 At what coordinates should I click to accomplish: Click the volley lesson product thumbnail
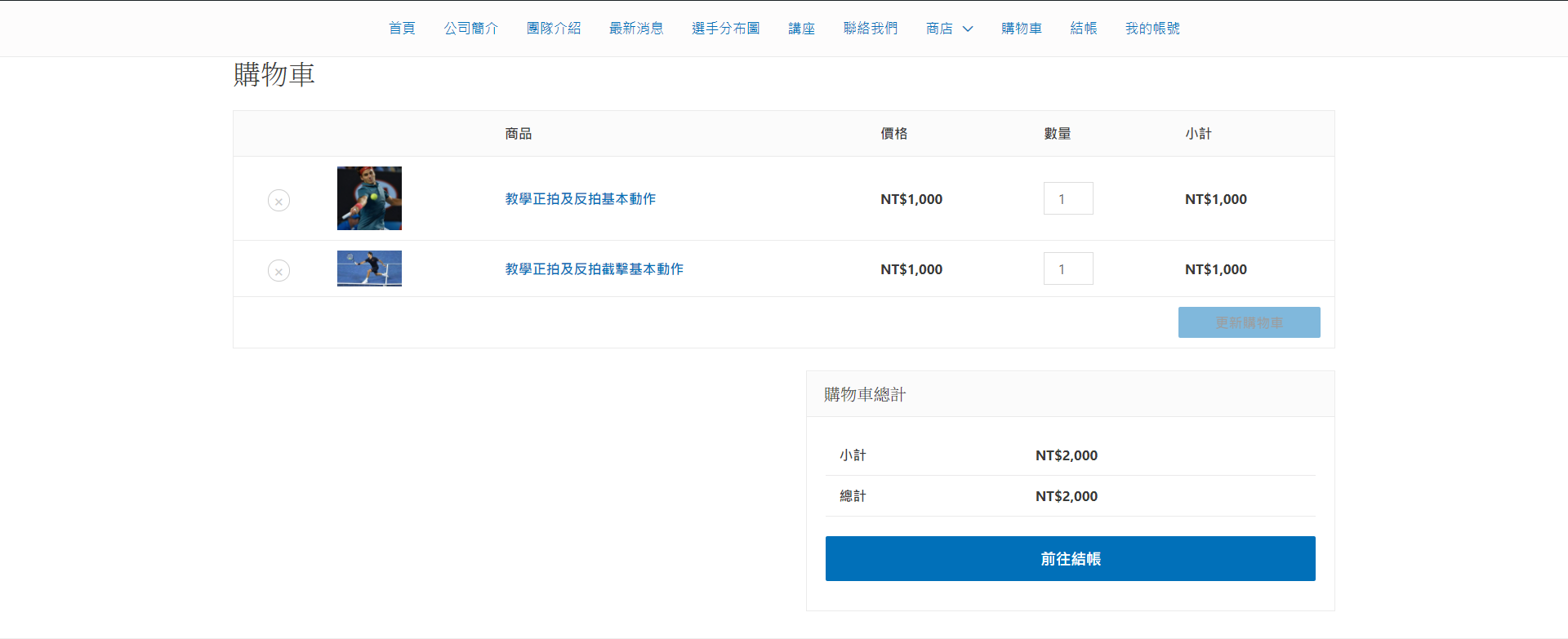tap(369, 268)
